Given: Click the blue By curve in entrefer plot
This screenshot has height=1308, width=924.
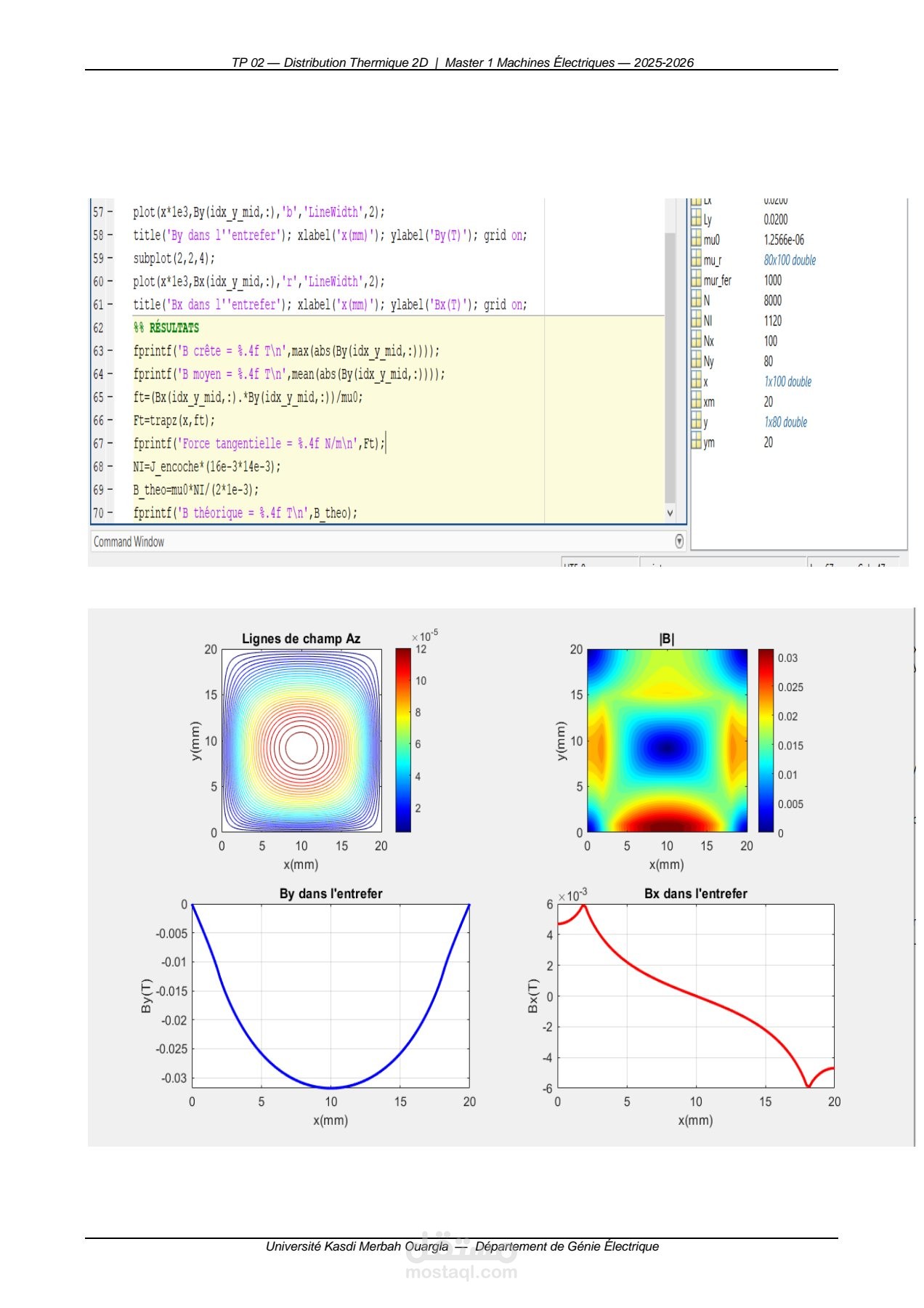Looking at the screenshot, I should click(x=331, y=1087).
